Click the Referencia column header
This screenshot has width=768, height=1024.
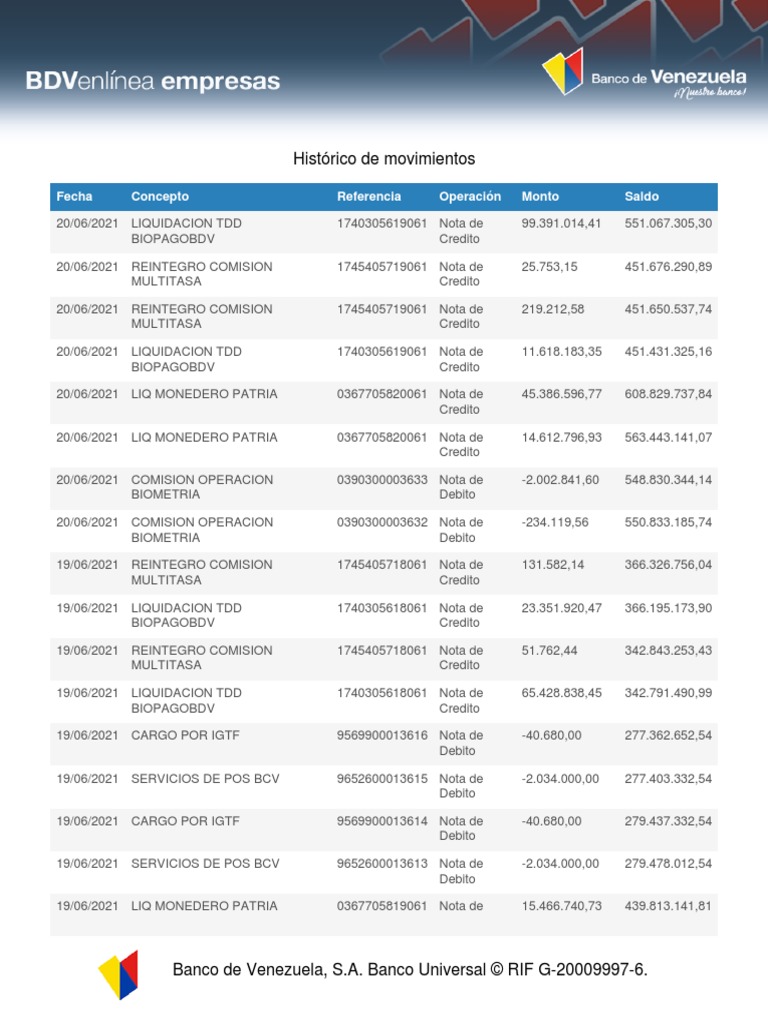tap(369, 197)
